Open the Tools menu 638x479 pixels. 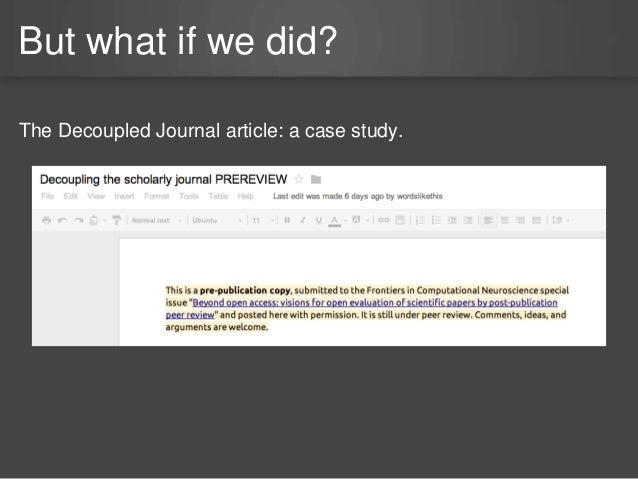pos(189,196)
